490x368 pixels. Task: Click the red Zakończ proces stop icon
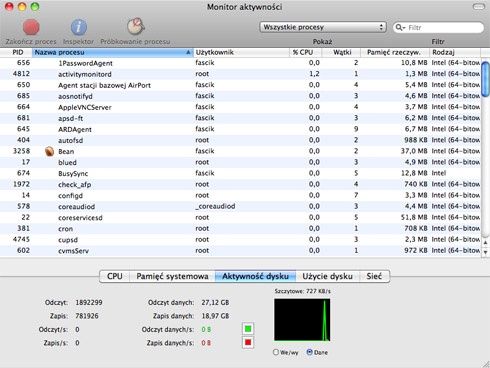point(31,27)
